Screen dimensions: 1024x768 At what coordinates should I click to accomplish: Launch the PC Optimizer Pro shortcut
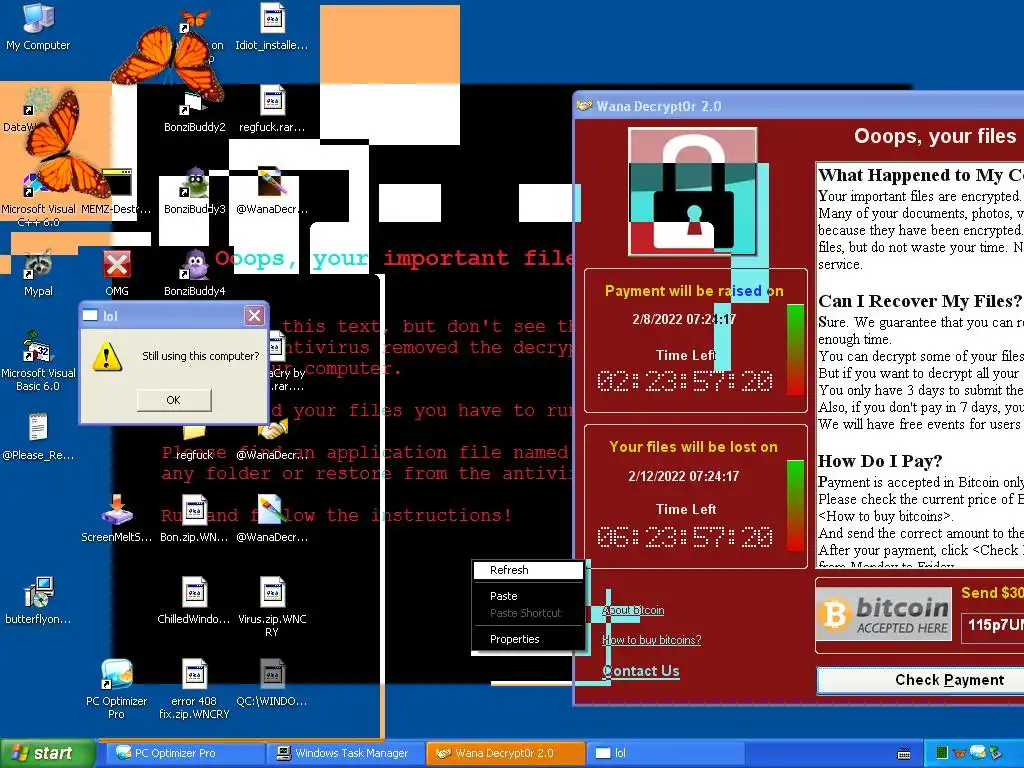pyautogui.click(x=116, y=688)
